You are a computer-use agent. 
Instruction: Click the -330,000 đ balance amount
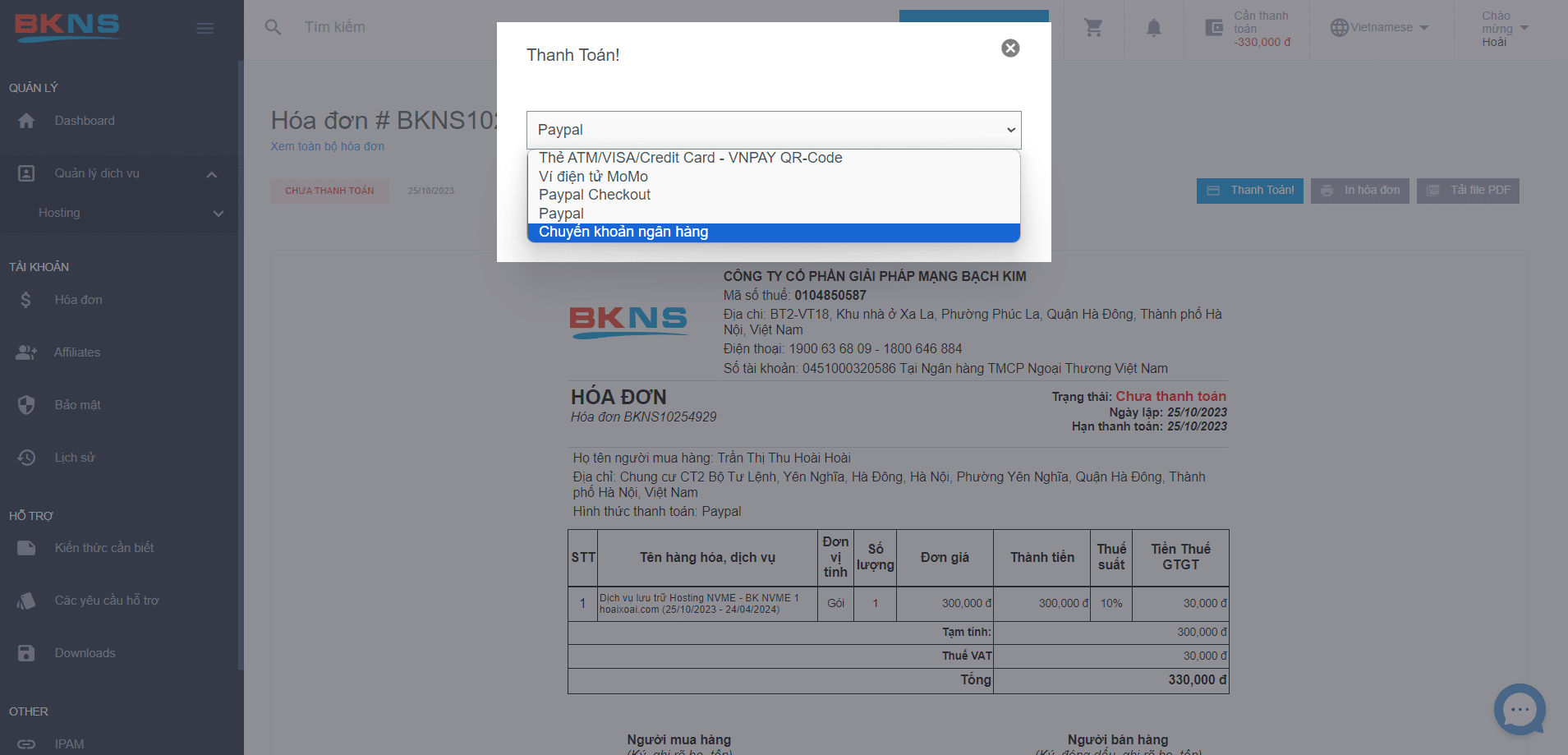click(x=1262, y=43)
